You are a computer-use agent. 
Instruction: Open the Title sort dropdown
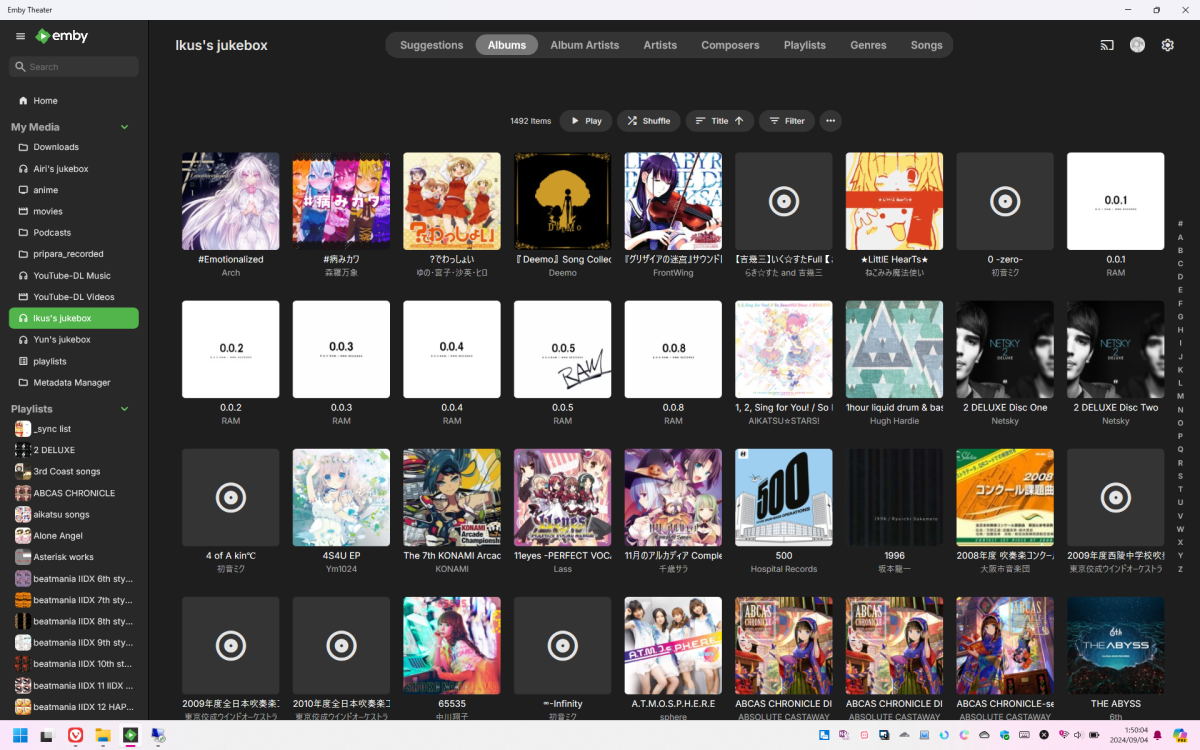pyautogui.click(x=719, y=120)
